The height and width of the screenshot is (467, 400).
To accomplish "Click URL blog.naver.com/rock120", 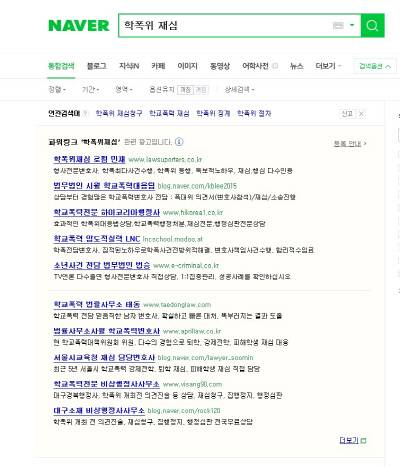I will click(184, 411).
